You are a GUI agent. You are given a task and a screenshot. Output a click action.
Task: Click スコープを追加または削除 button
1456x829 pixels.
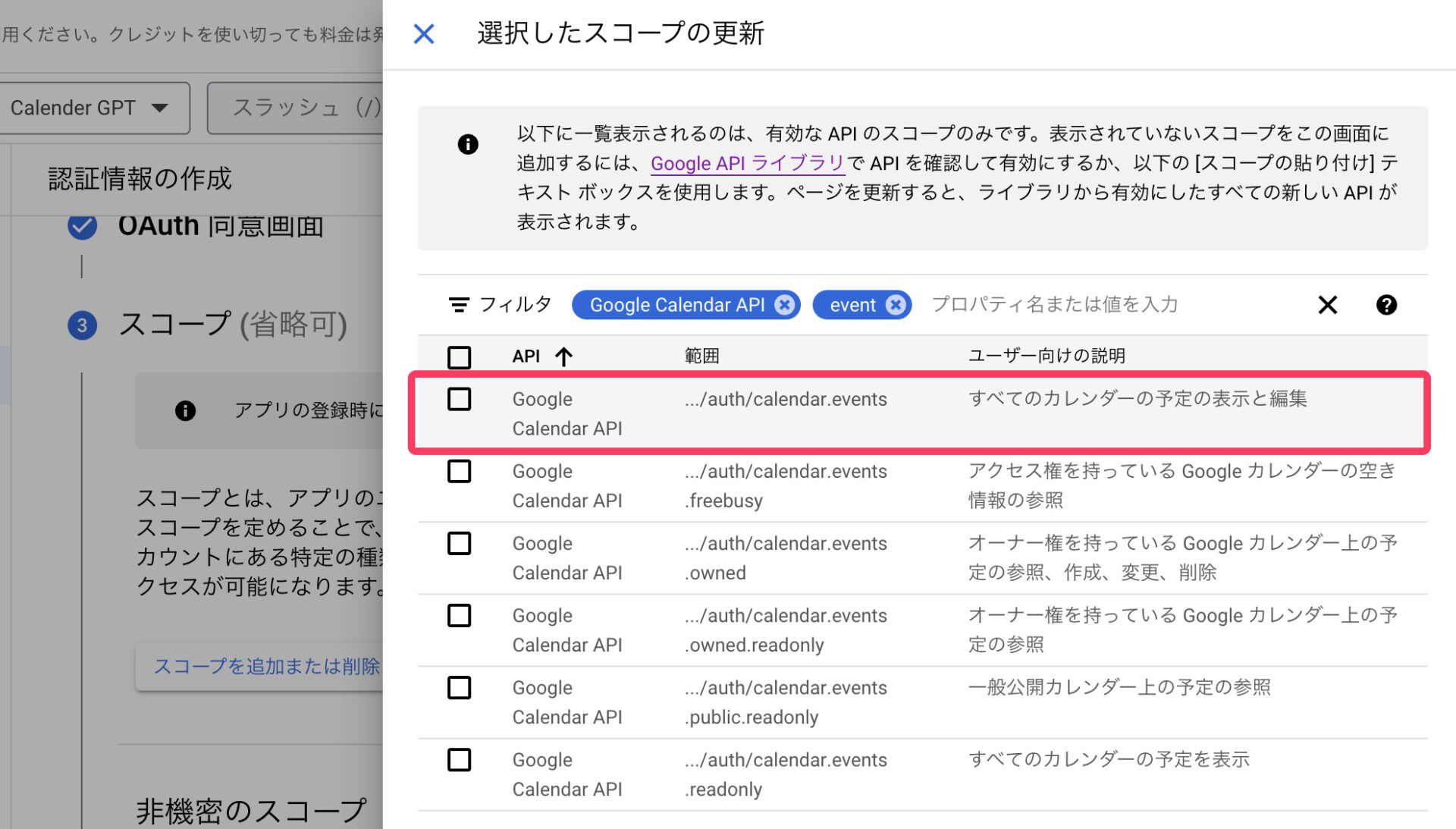coord(265,666)
